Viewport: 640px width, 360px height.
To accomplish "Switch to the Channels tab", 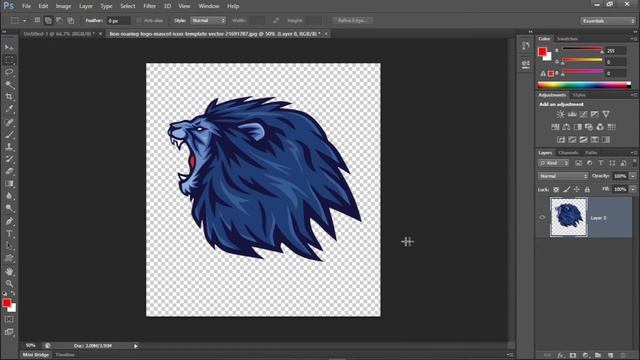I will (568, 153).
